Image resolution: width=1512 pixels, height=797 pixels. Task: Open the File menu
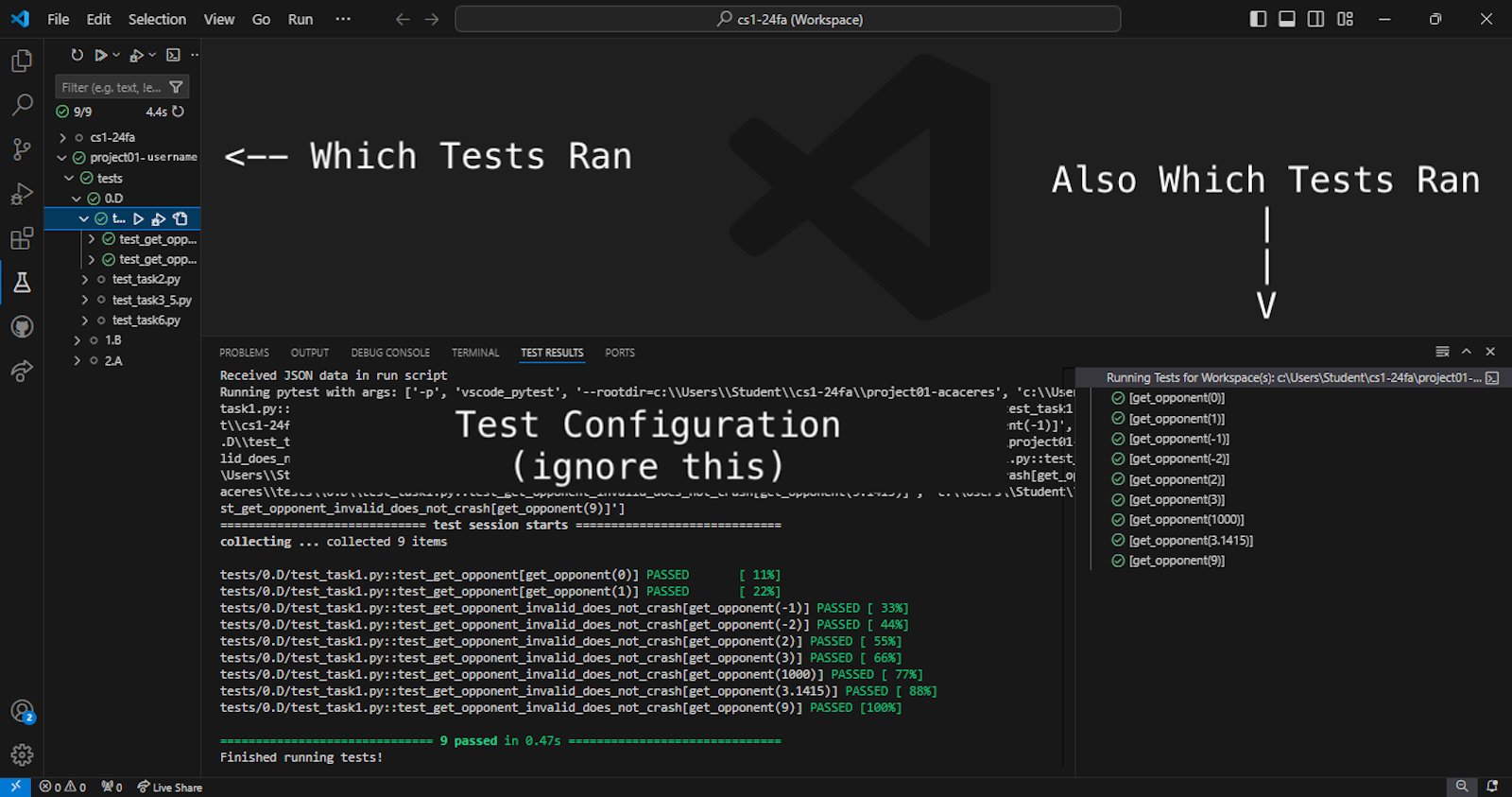[x=59, y=19]
